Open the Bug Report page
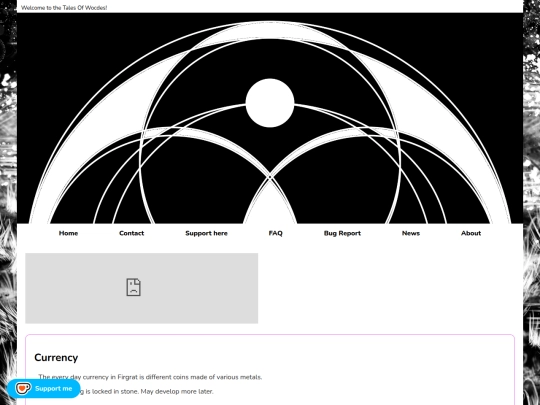Screen dimensions: 540x405 (x=342, y=233)
